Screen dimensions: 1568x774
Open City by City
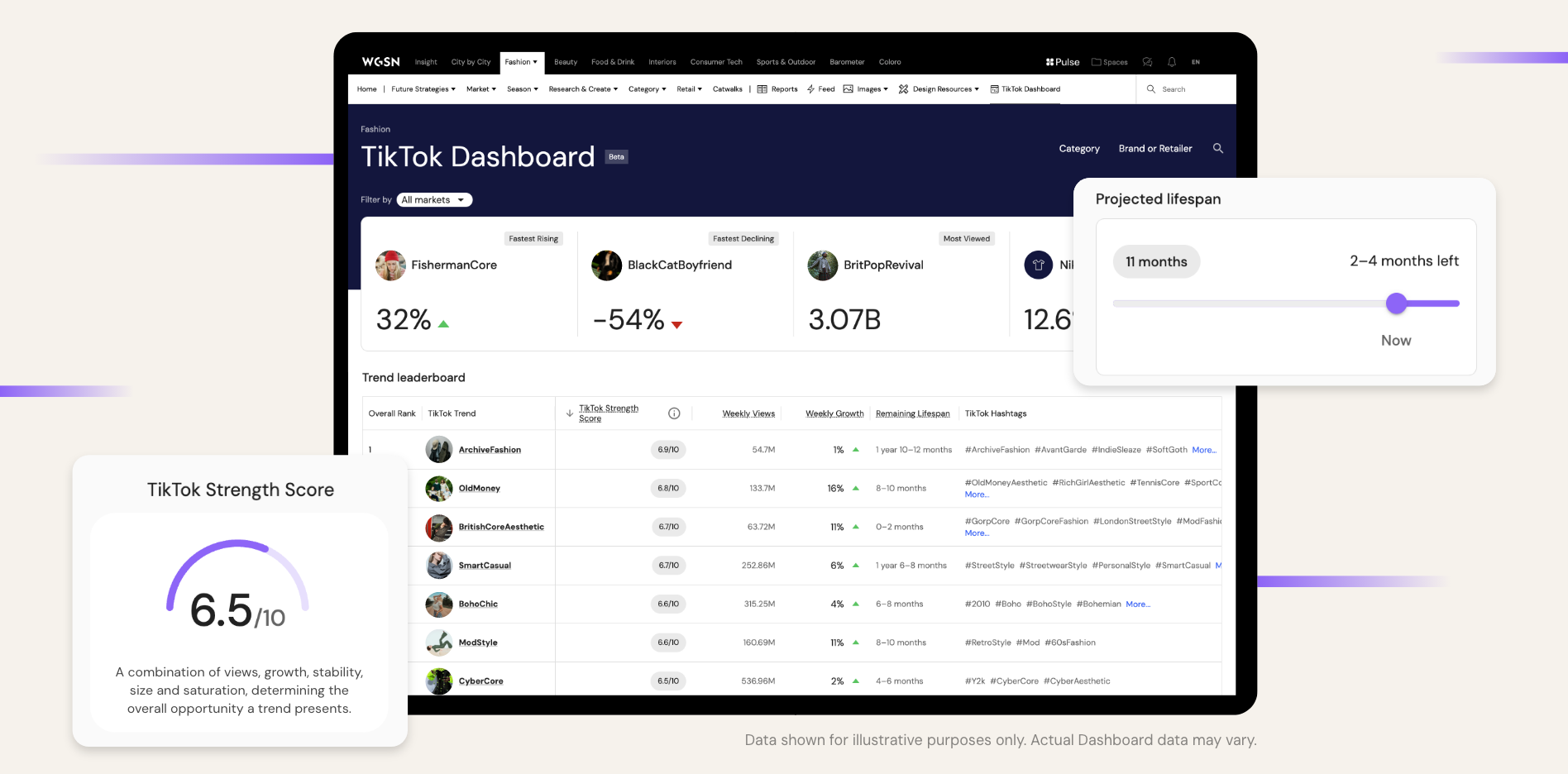tap(471, 62)
